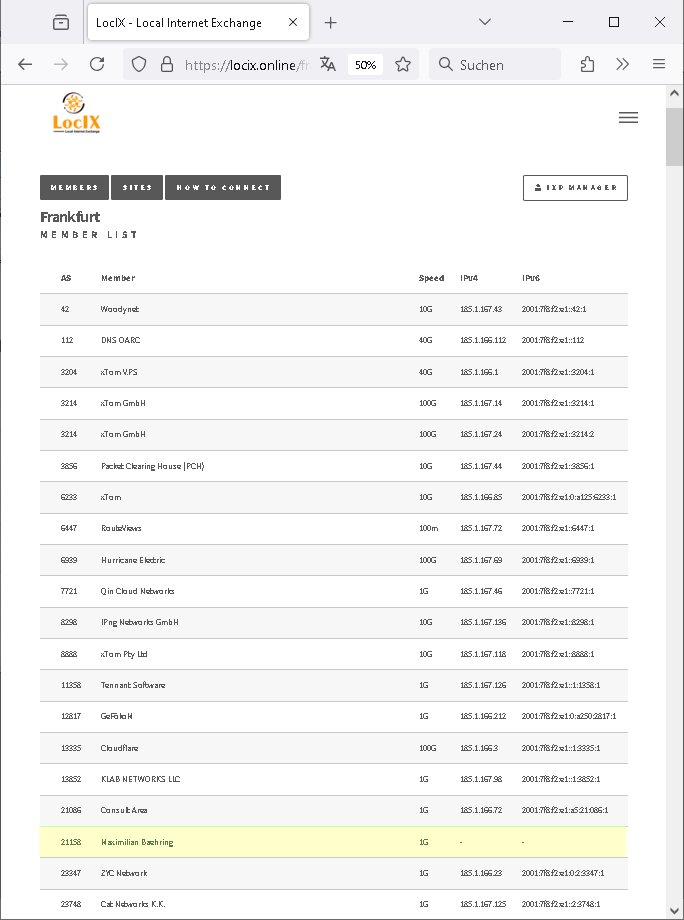Select the xTom Pty Ltd name
The width and height of the screenshot is (684, 920).
point(124,654)
